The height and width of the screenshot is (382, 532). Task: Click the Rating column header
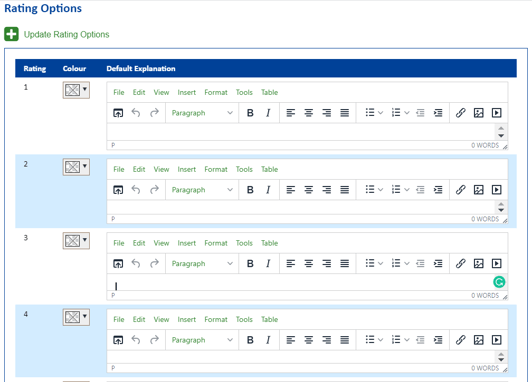pos(35,69)
